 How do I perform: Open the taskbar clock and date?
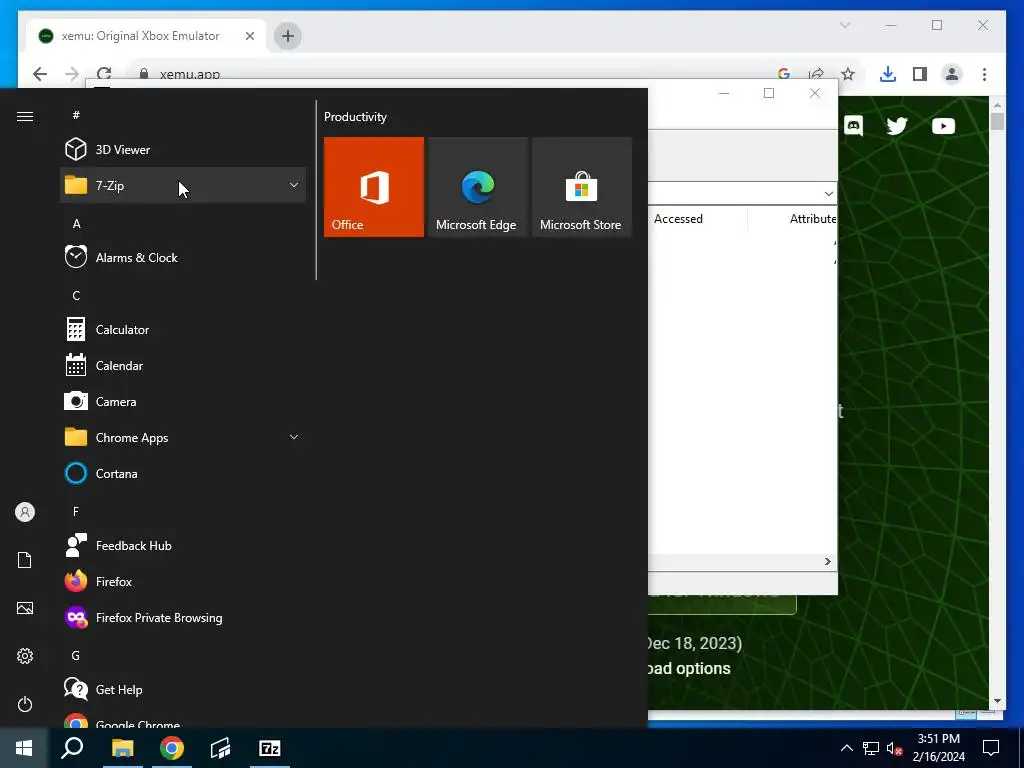[938, 748]
